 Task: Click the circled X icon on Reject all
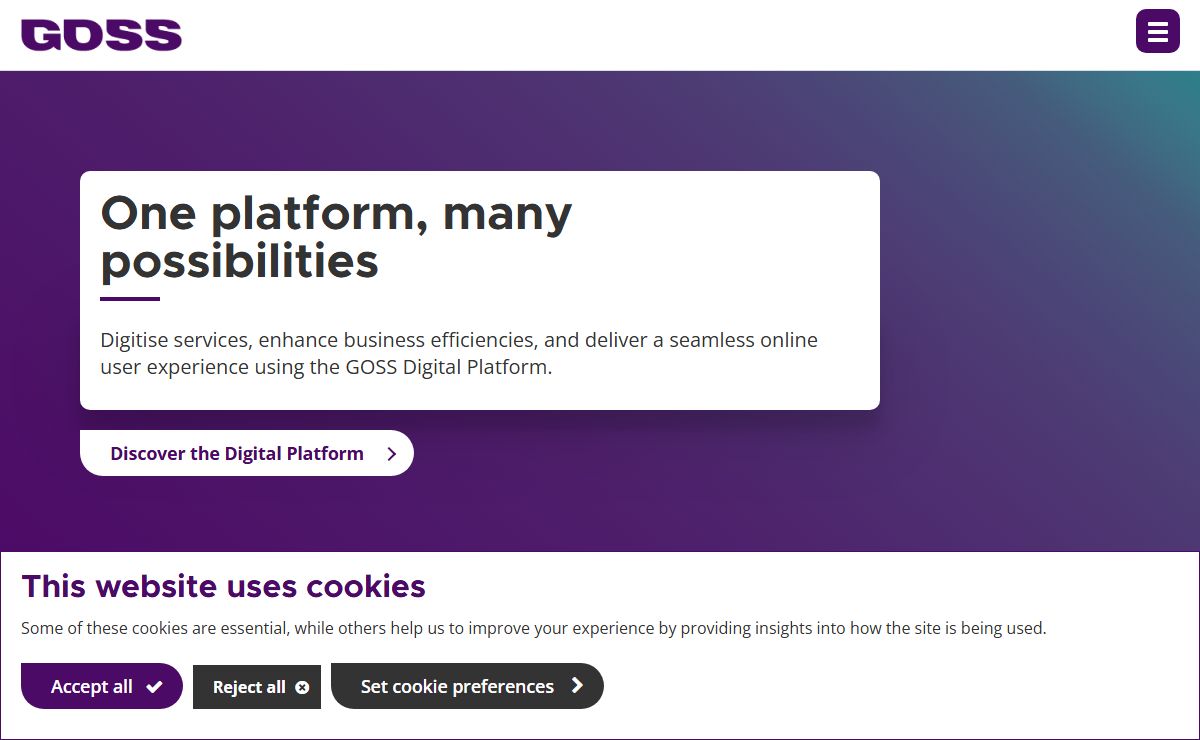pyautogui.click(x=302, y=688)
